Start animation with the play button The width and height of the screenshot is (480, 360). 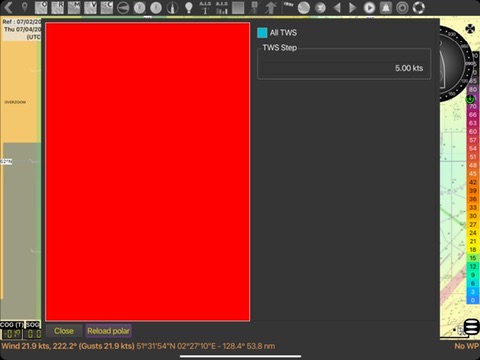click(369, 7)
